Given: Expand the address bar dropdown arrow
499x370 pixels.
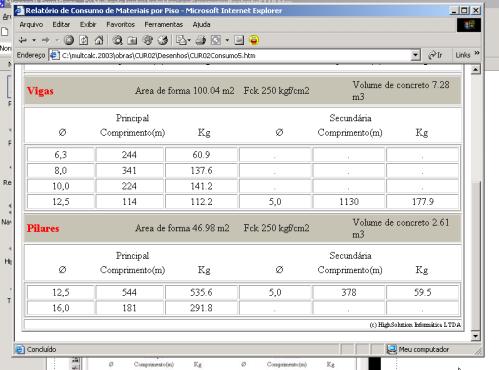Looking at the screenshot, I should pyautogui.click(x=415, y=55).
